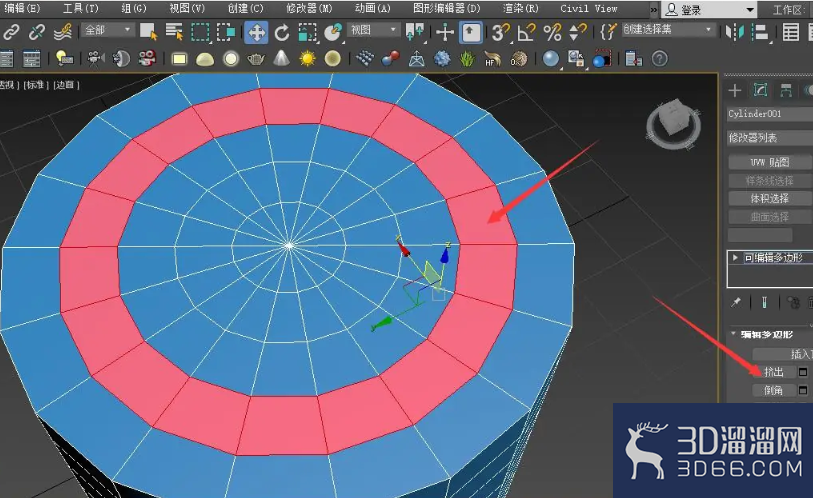The width and height of the screenshot is (813, 498).
Task: Click the UVW 贴图 modifier button
Action: (x=769, y=162)
